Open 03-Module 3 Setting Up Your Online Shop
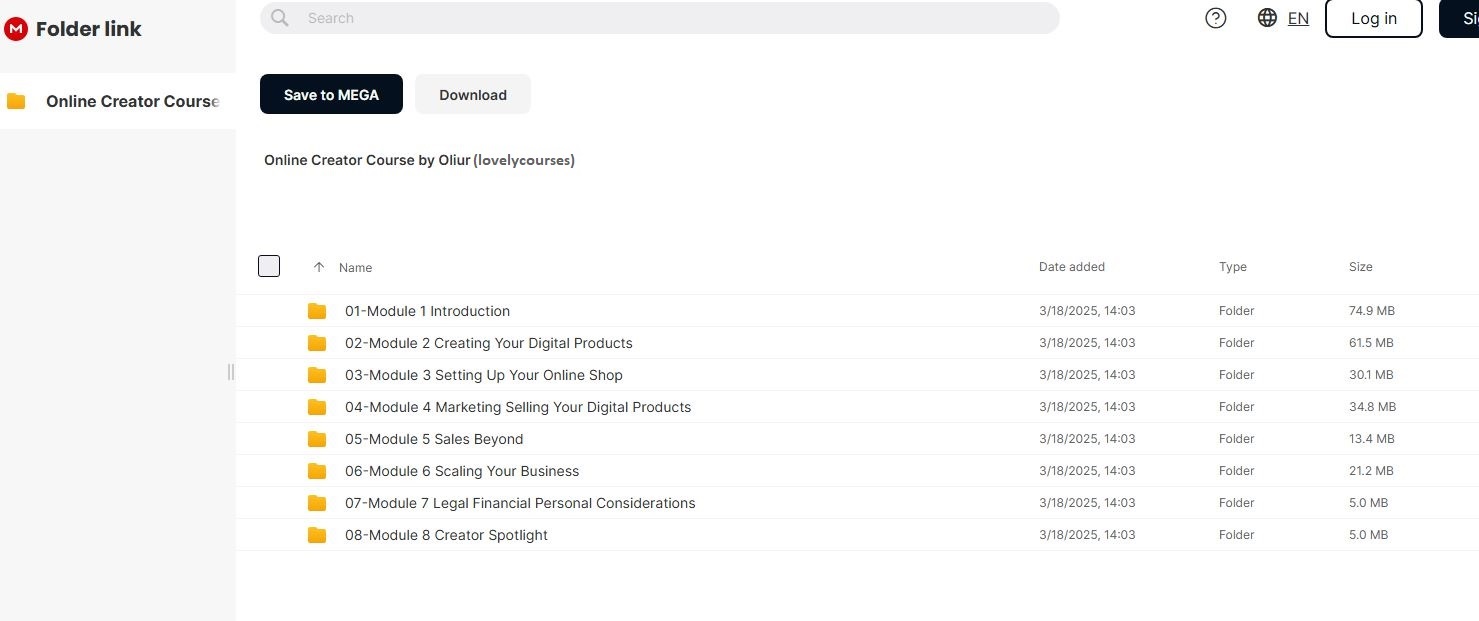 [483, 375]
